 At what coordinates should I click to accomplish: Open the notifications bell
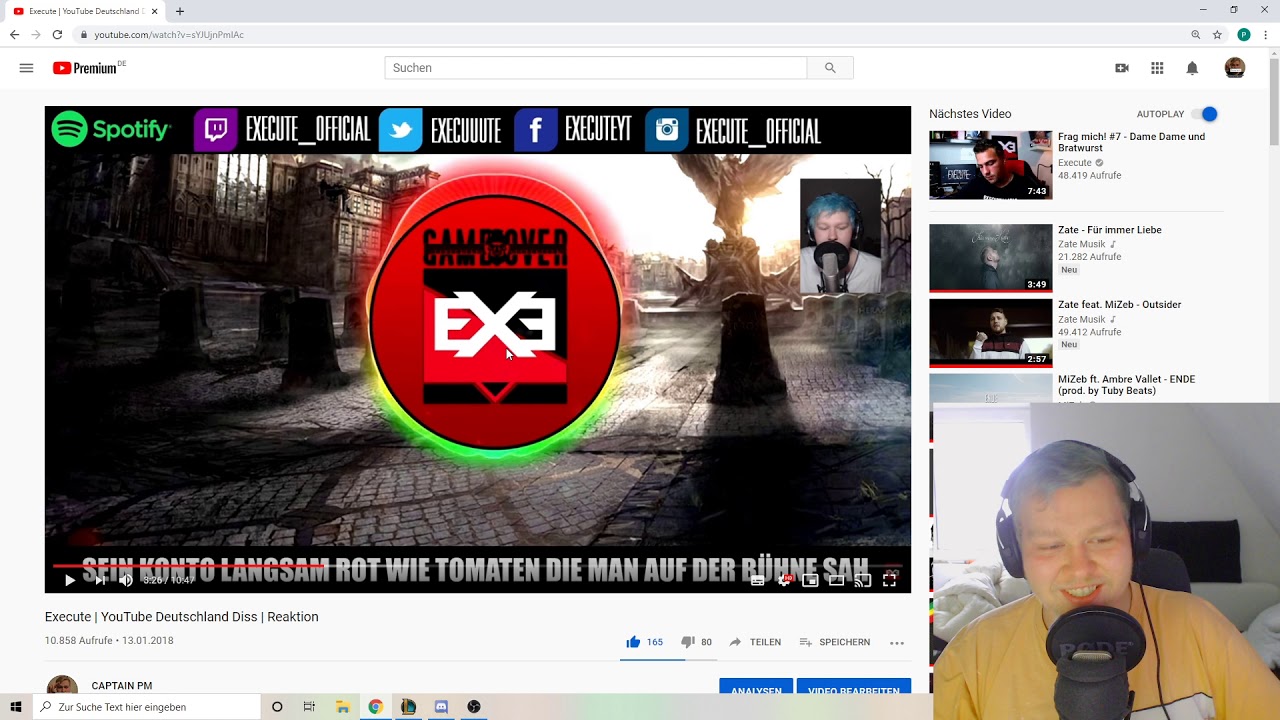click(1192, 68)
